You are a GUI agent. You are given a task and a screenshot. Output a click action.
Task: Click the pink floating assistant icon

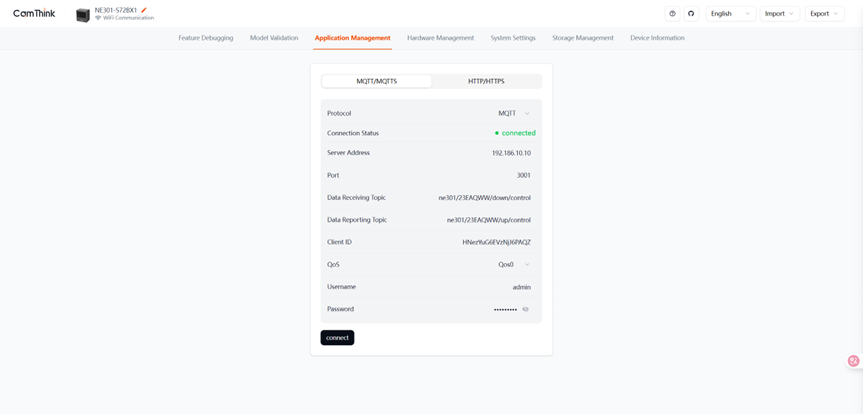coord(853,361)
